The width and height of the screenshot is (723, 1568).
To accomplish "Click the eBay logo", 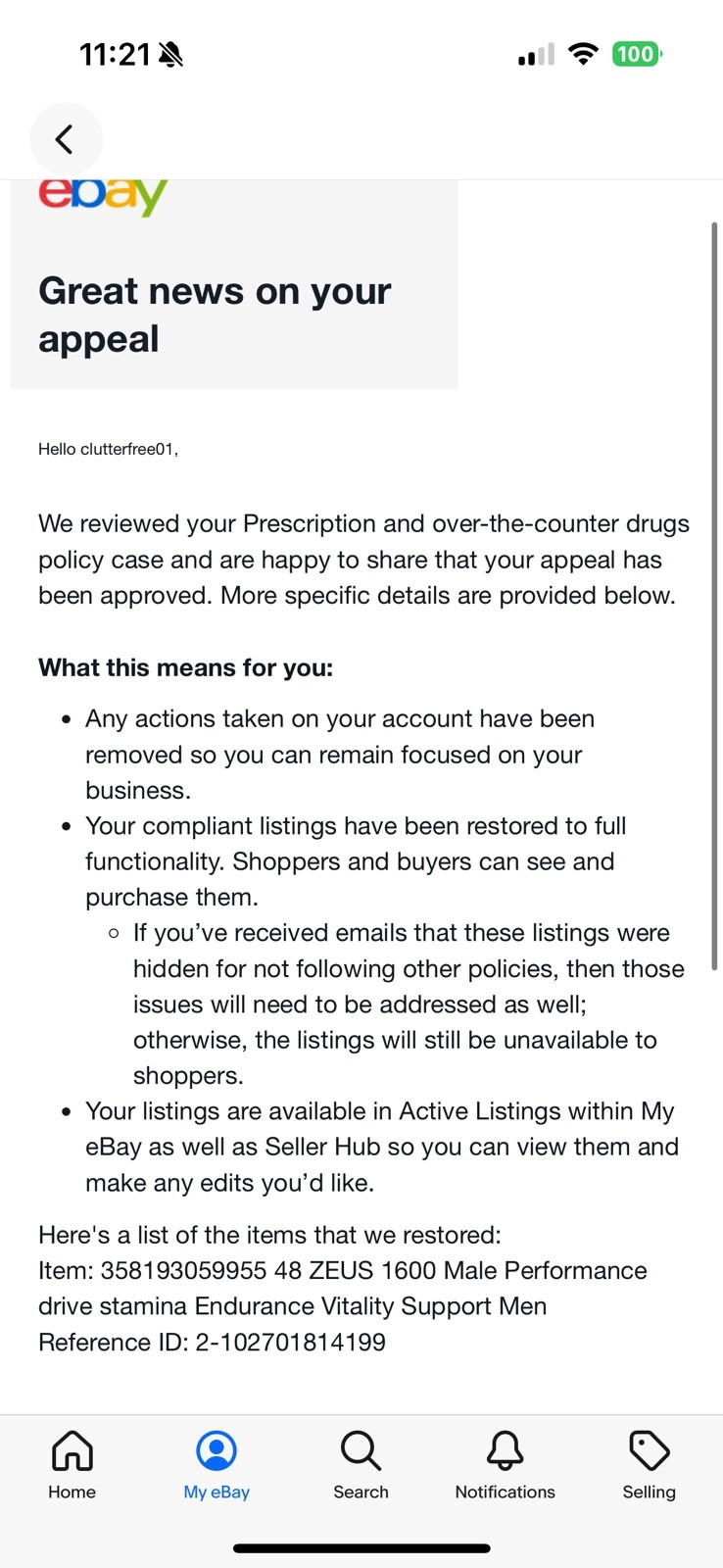I will [x=103, y=197].
